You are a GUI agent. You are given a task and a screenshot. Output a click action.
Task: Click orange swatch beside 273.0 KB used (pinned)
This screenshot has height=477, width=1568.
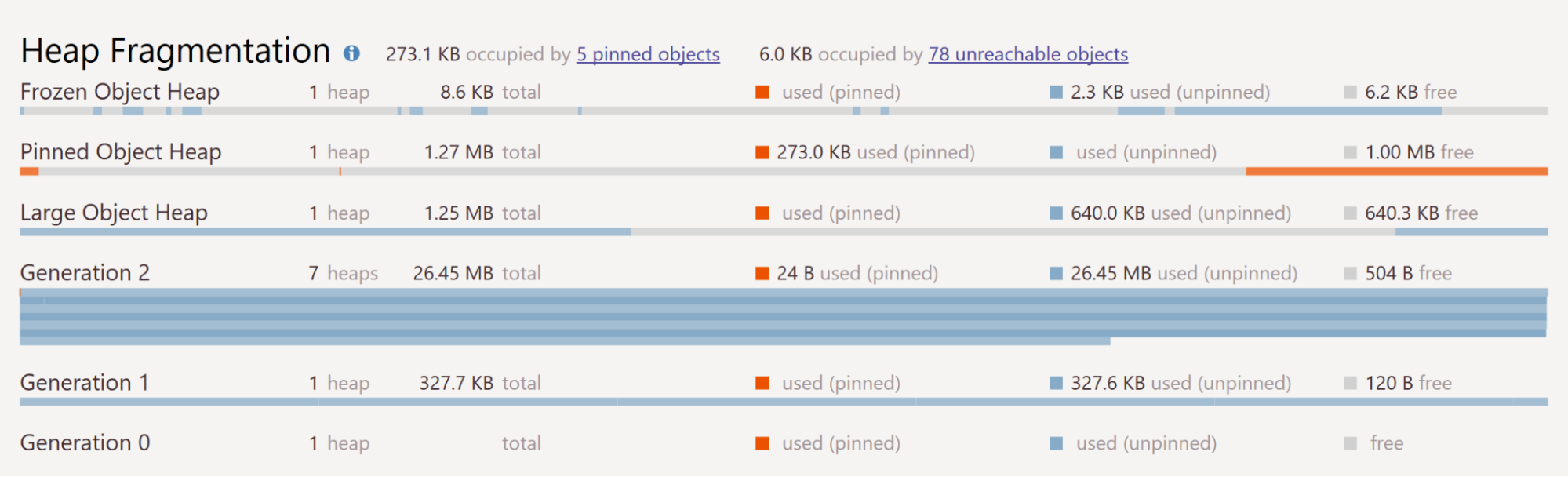click(762, 152)
